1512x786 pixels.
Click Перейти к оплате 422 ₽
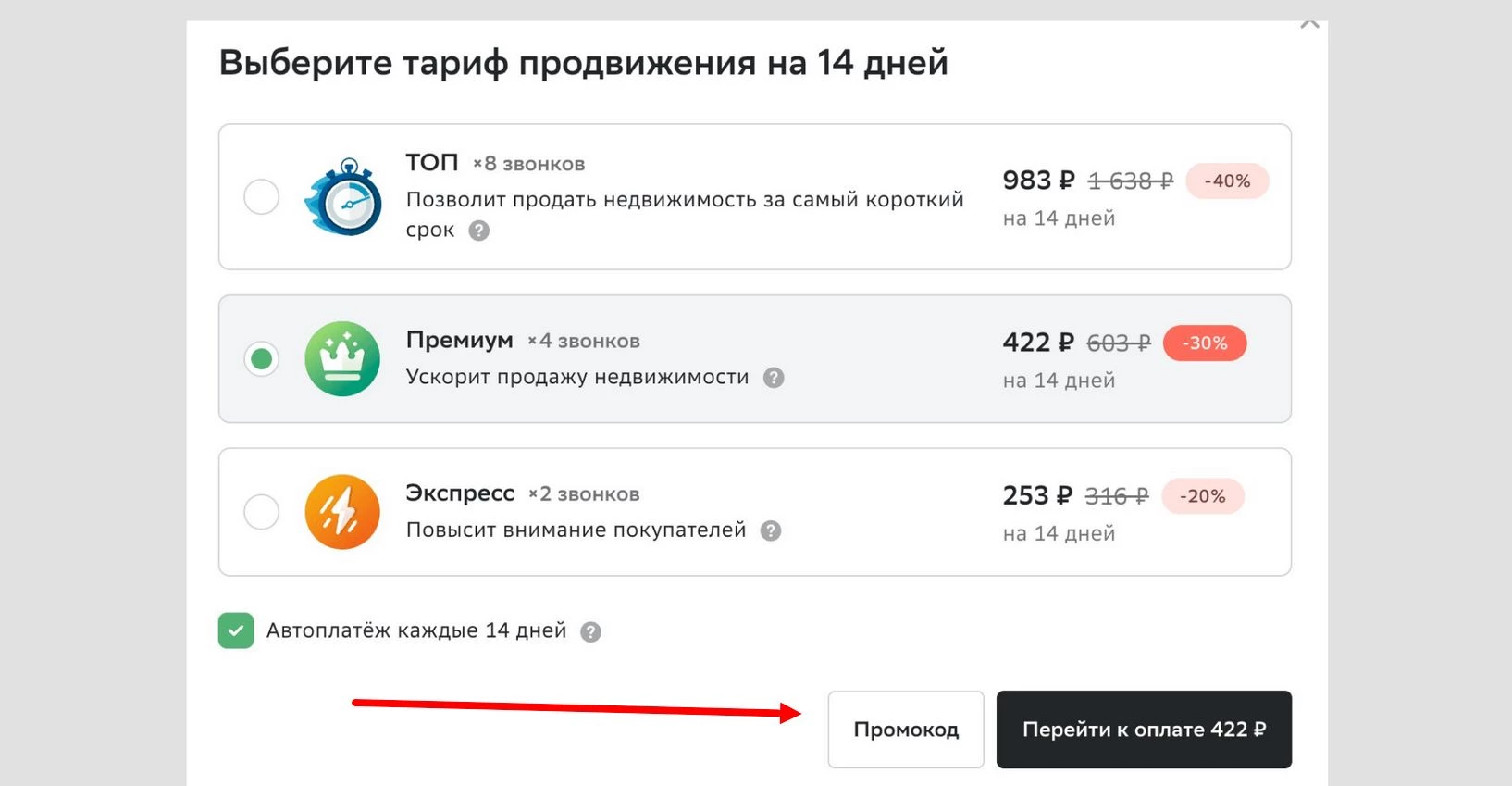click(x=1144, y=730)
